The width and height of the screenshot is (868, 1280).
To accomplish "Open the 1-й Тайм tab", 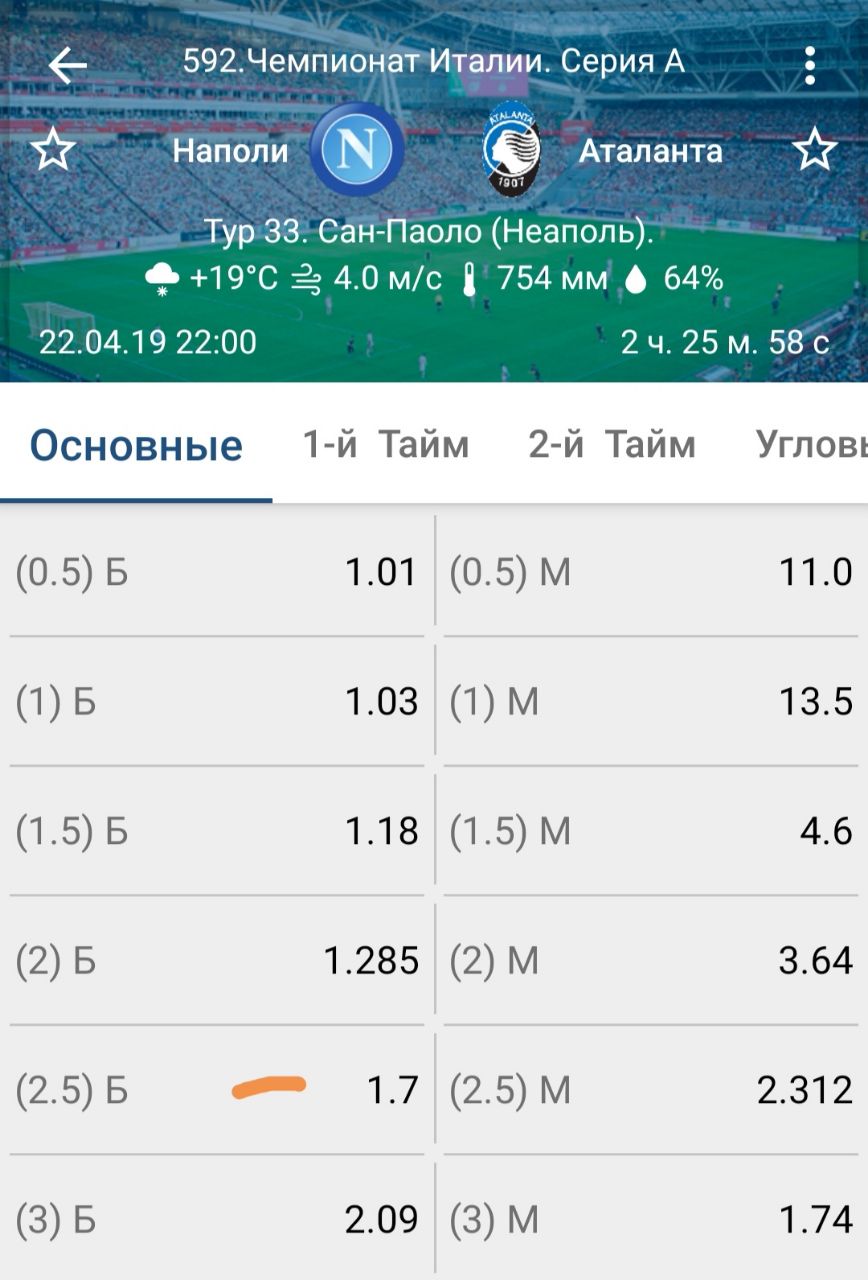I will coord(386,444).
